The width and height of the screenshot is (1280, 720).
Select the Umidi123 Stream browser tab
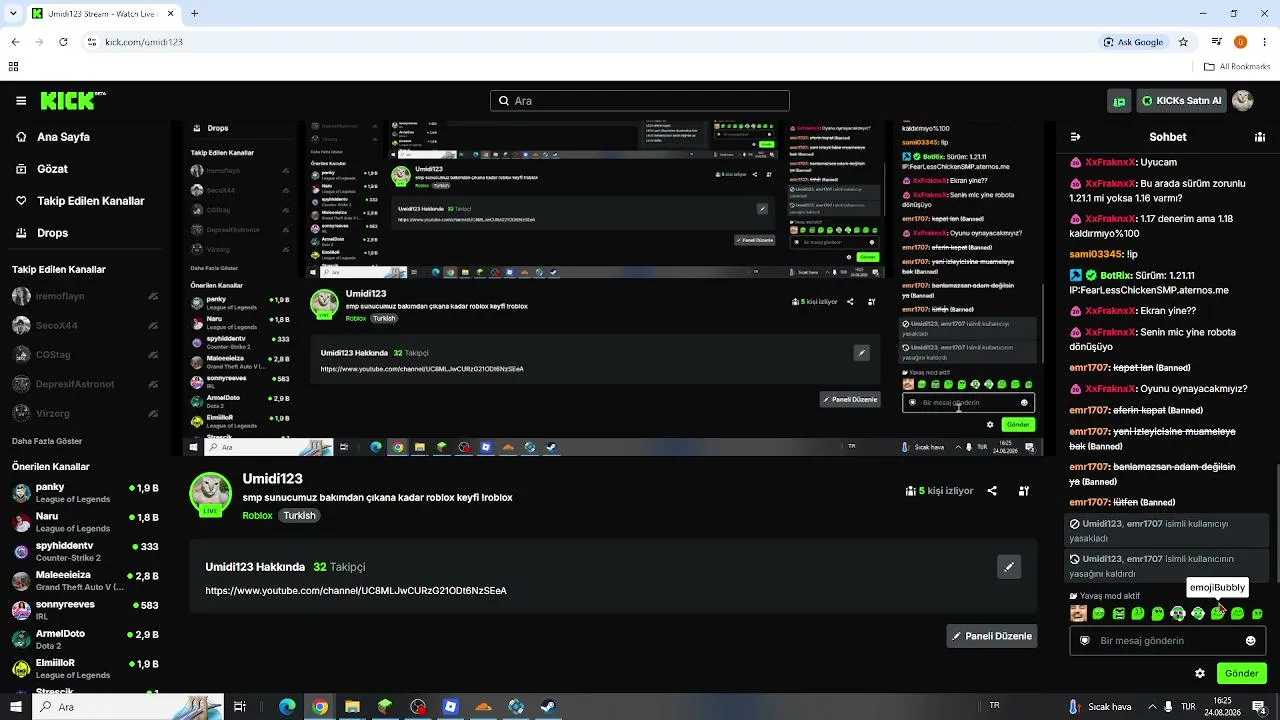pos(104,14)
